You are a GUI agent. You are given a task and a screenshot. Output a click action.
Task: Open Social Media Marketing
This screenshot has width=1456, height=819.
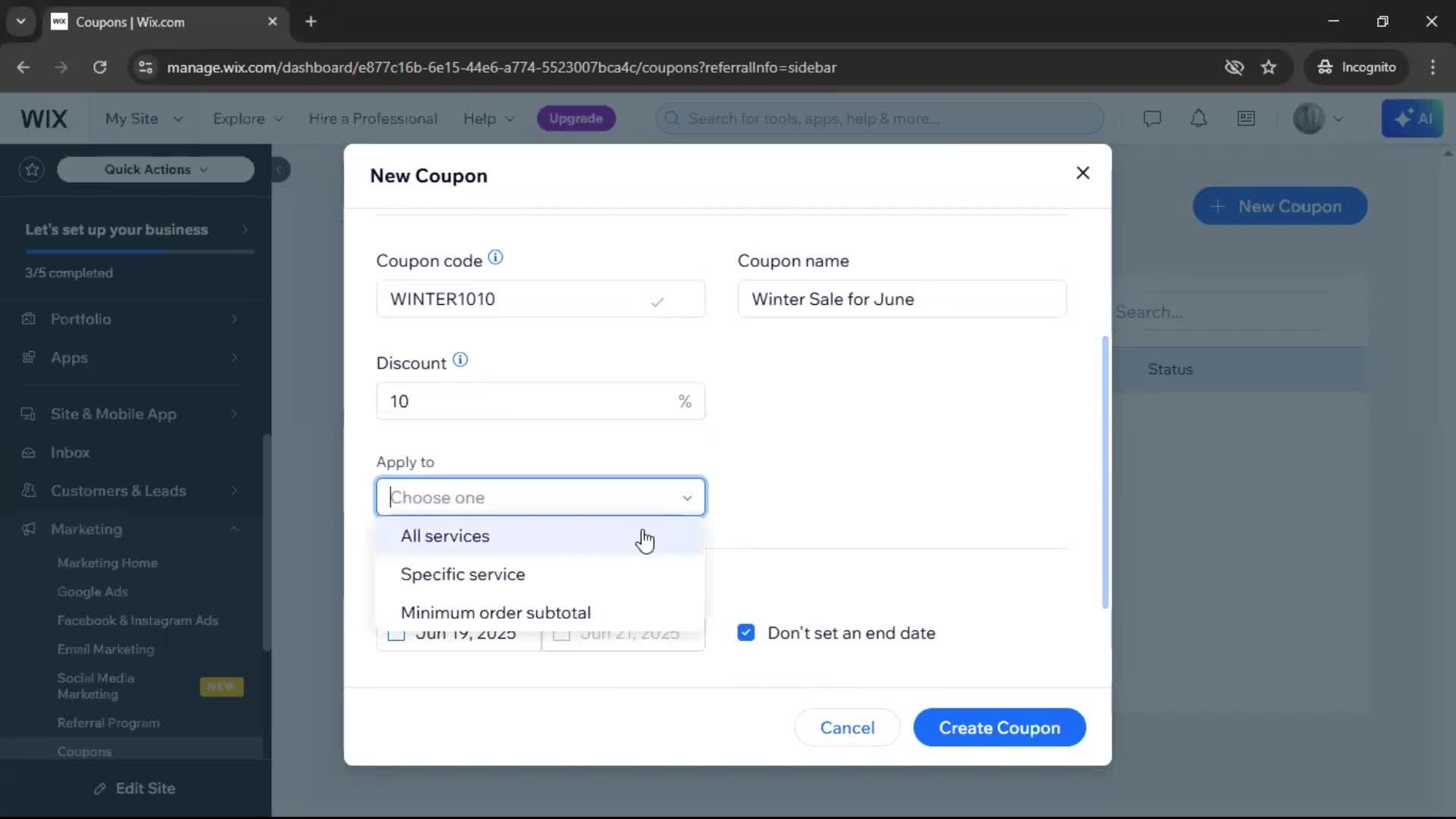pos(96,686)
